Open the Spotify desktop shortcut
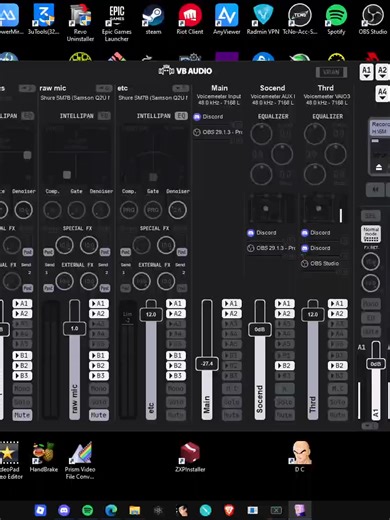 click(x=336, y=19)
